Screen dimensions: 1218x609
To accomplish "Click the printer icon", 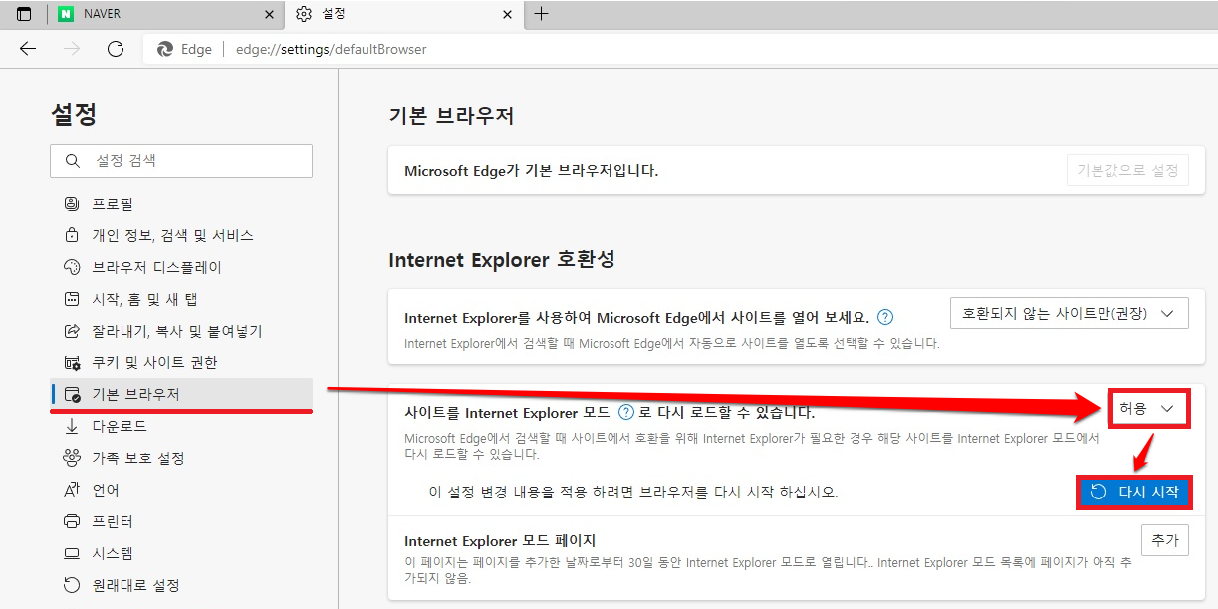I will click(x=72, y=522).
